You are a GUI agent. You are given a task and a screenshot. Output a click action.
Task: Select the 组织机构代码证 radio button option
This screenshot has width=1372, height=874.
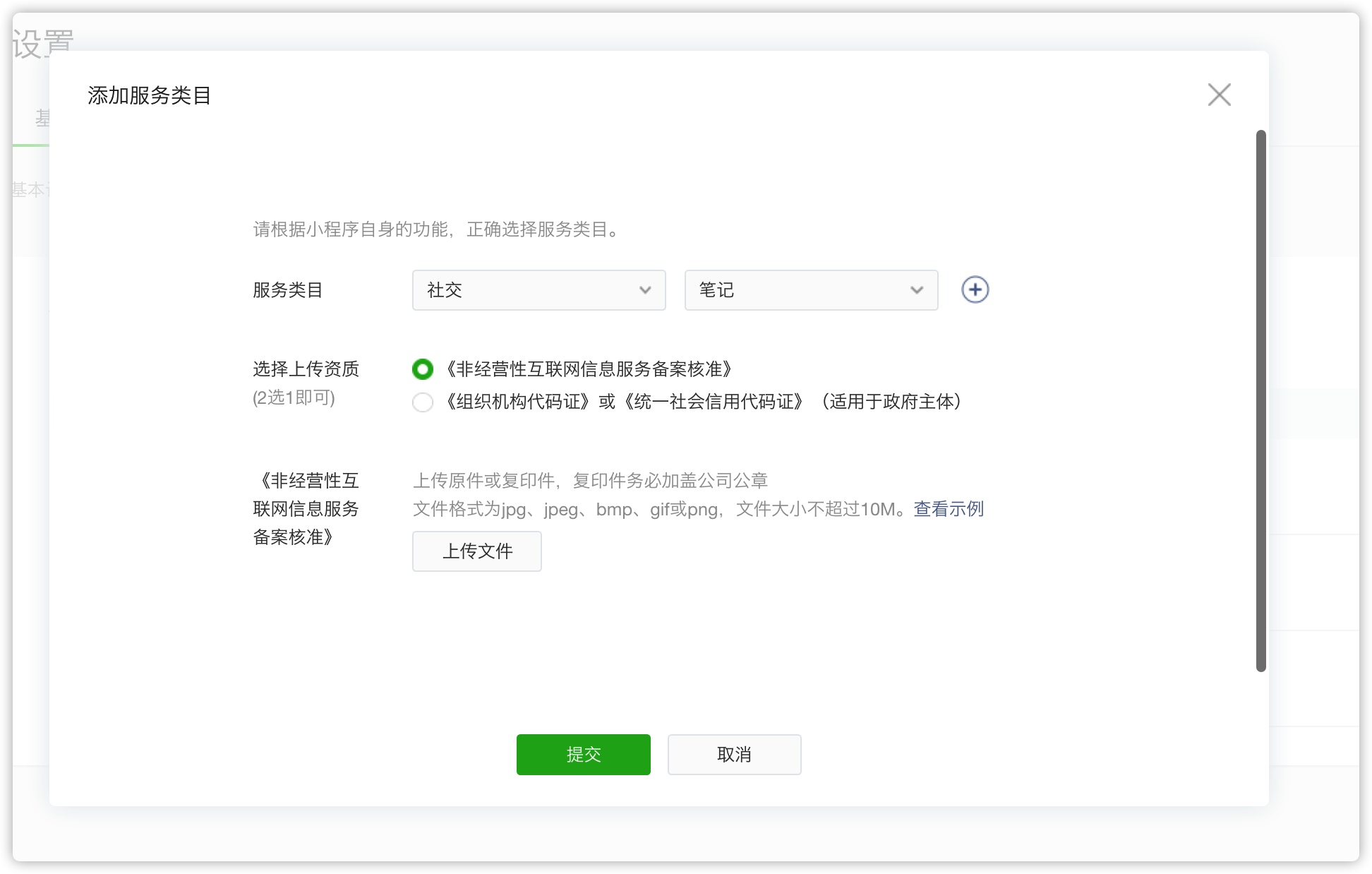tap(422, 402)
